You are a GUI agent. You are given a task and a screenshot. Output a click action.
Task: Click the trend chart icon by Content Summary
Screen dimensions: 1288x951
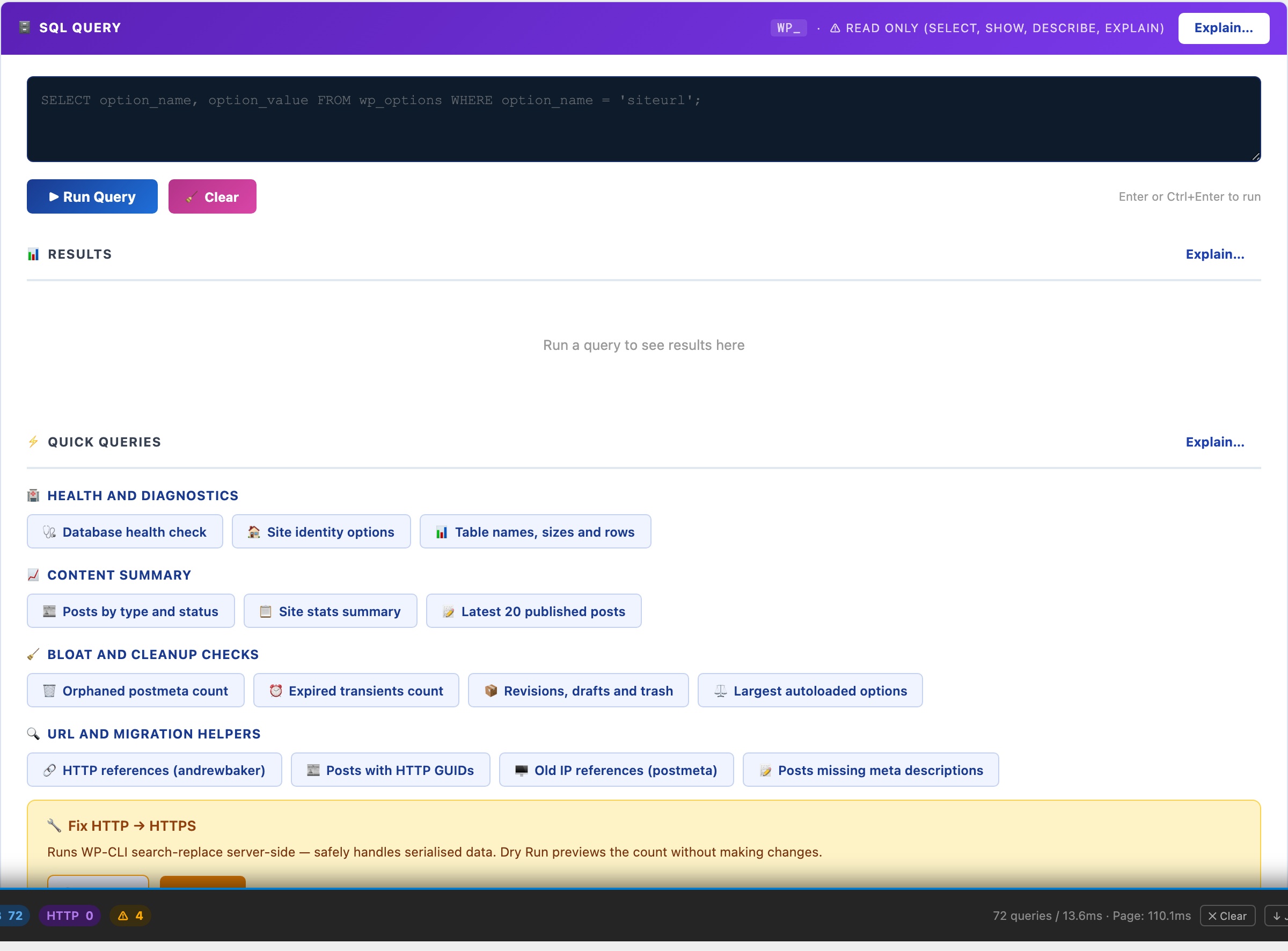pyautogui.click(x=33, y=574)
